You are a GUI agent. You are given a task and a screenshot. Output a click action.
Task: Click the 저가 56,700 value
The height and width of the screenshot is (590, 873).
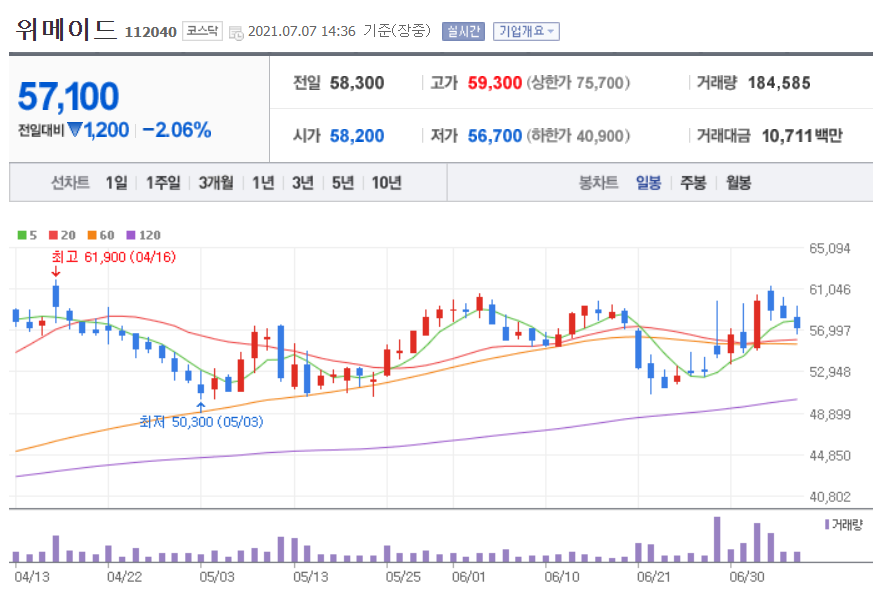494,136
